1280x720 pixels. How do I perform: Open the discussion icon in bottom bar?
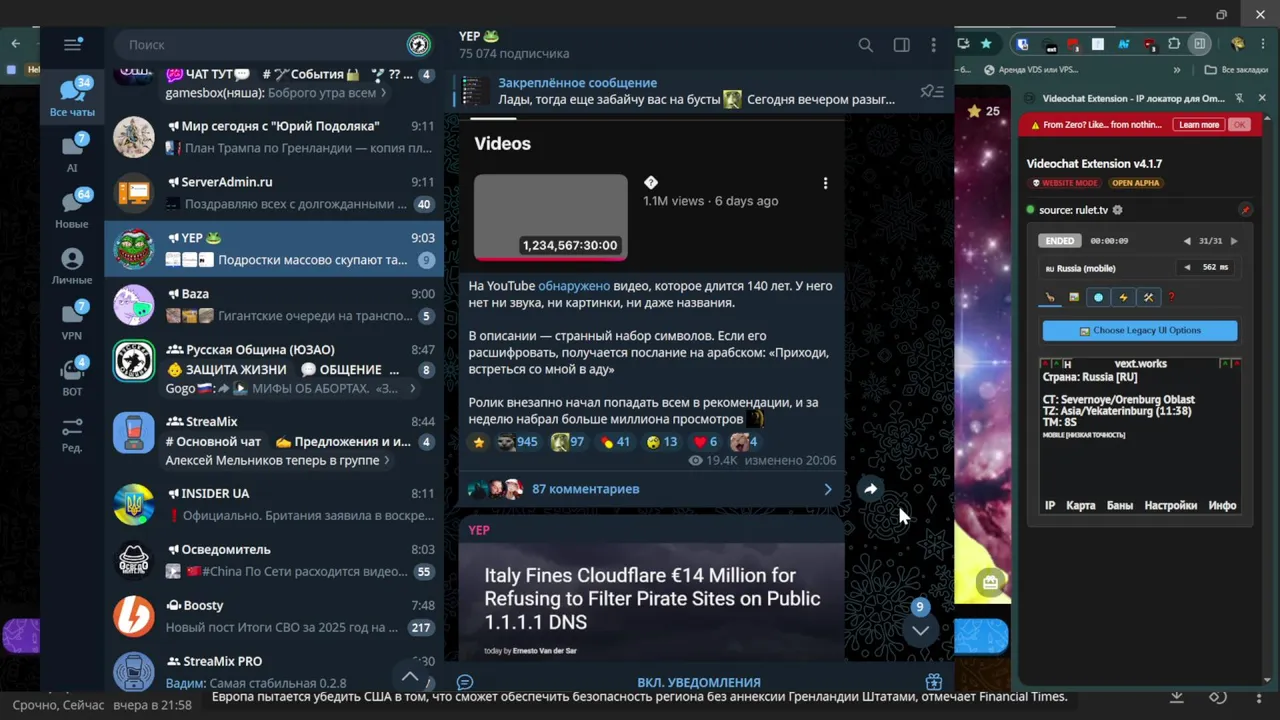click(465, 682)
